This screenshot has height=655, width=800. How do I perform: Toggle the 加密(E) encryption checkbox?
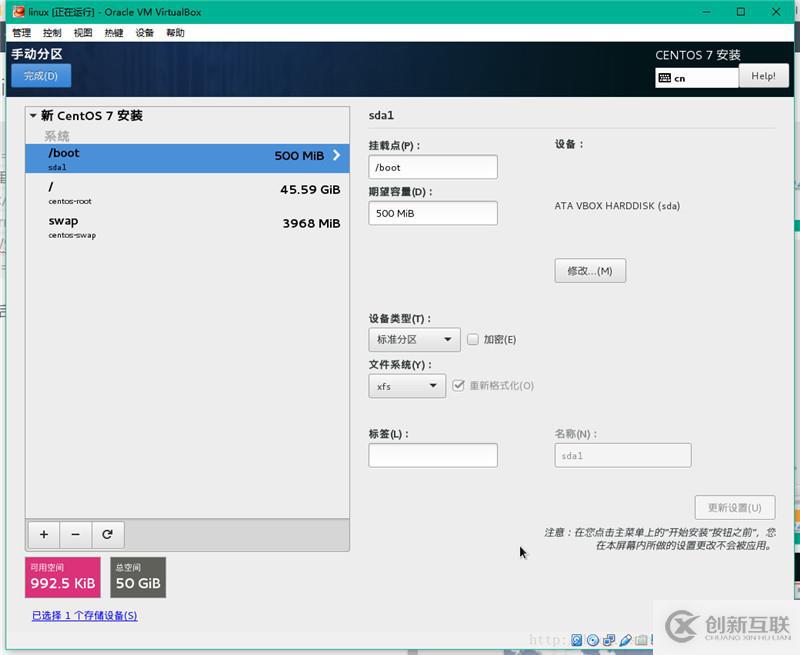[x=473, y=339]
